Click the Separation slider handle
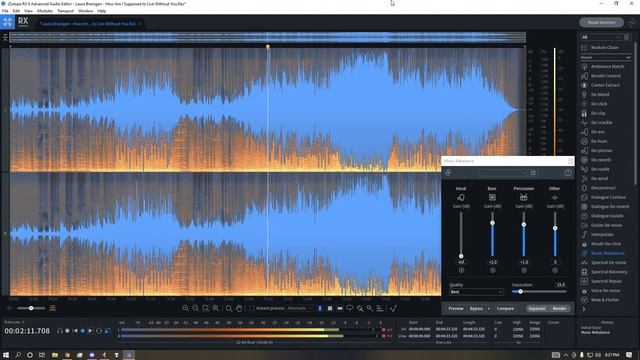 pos(520,291)
